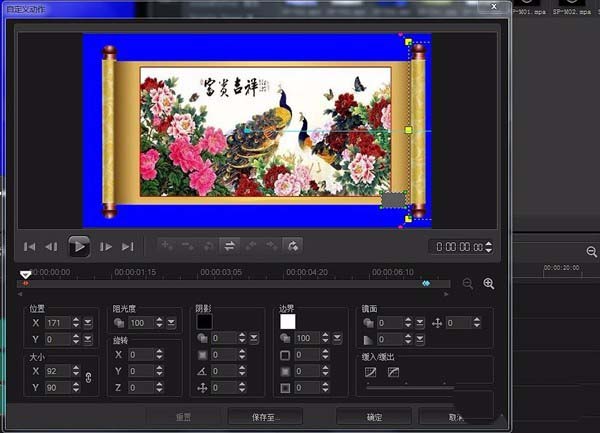Select the end keyframe diamond on timeline
Screen dimensions: 600x433
click(x=426, y=283)
